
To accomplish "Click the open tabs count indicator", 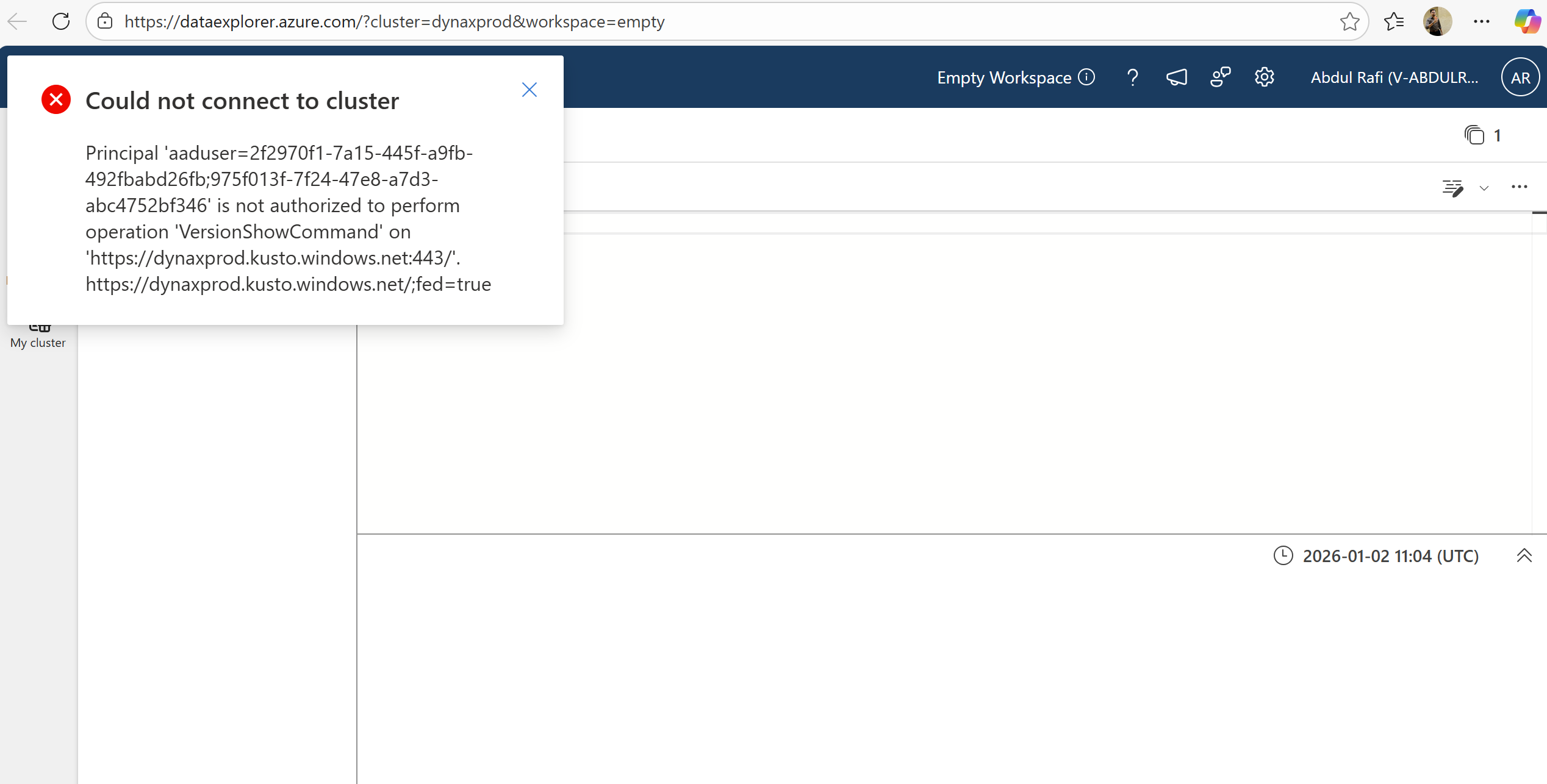I will pyautogui.click(x=1481, y=135).
